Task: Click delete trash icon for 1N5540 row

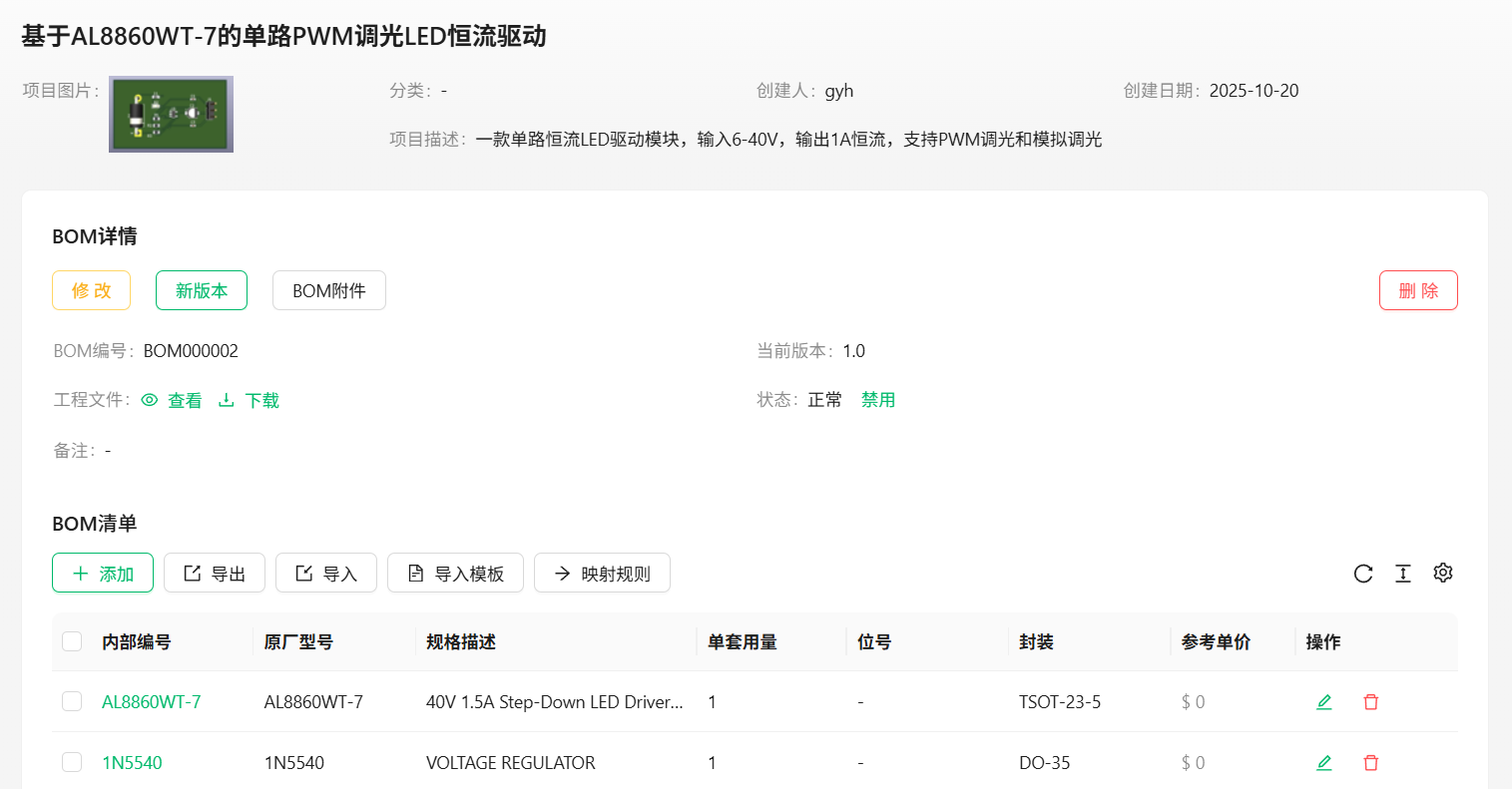Action: 1371,763
